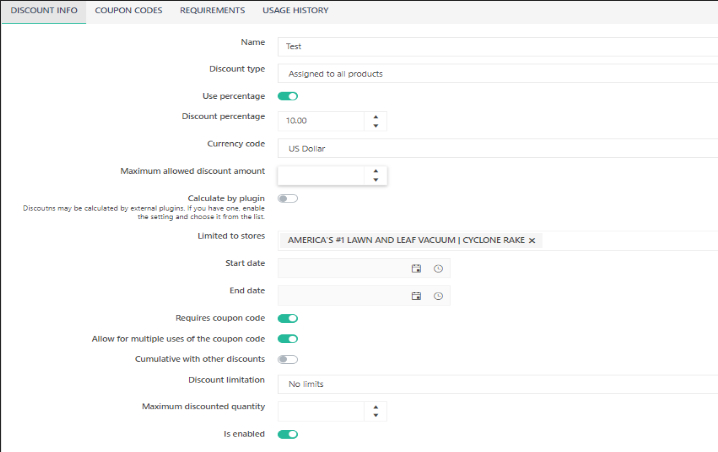Switch to the Coupon Codes tab
The width and height of the screenshot is (718, 452).
point(128,11)
